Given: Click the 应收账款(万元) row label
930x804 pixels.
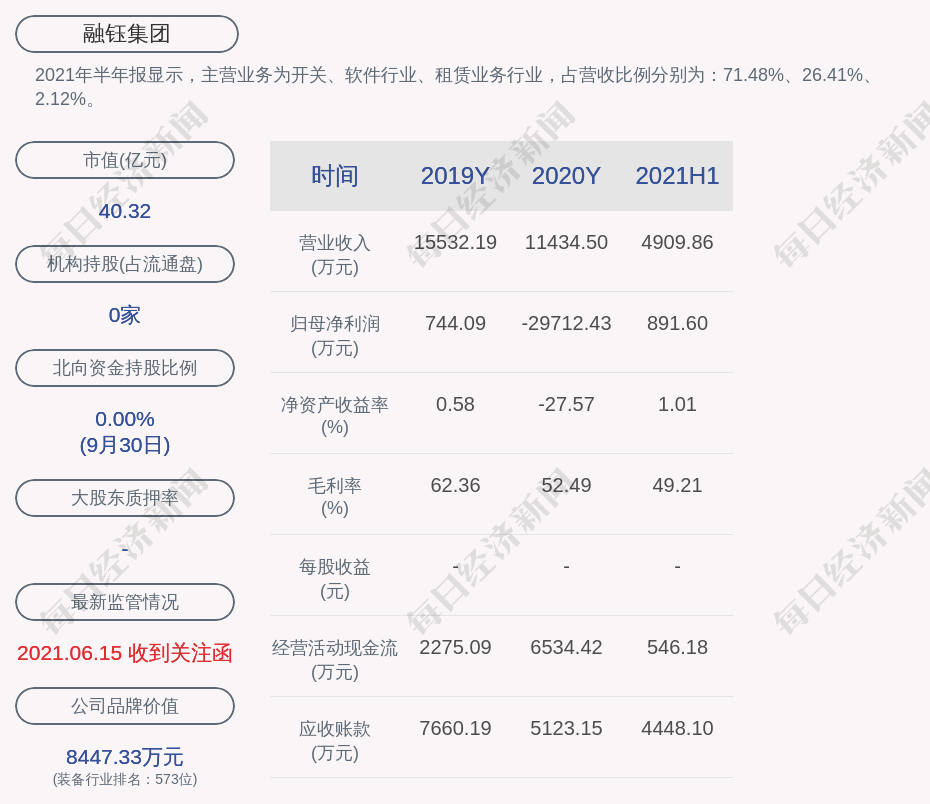Looking at the screenshot, I should coord(335,741).
